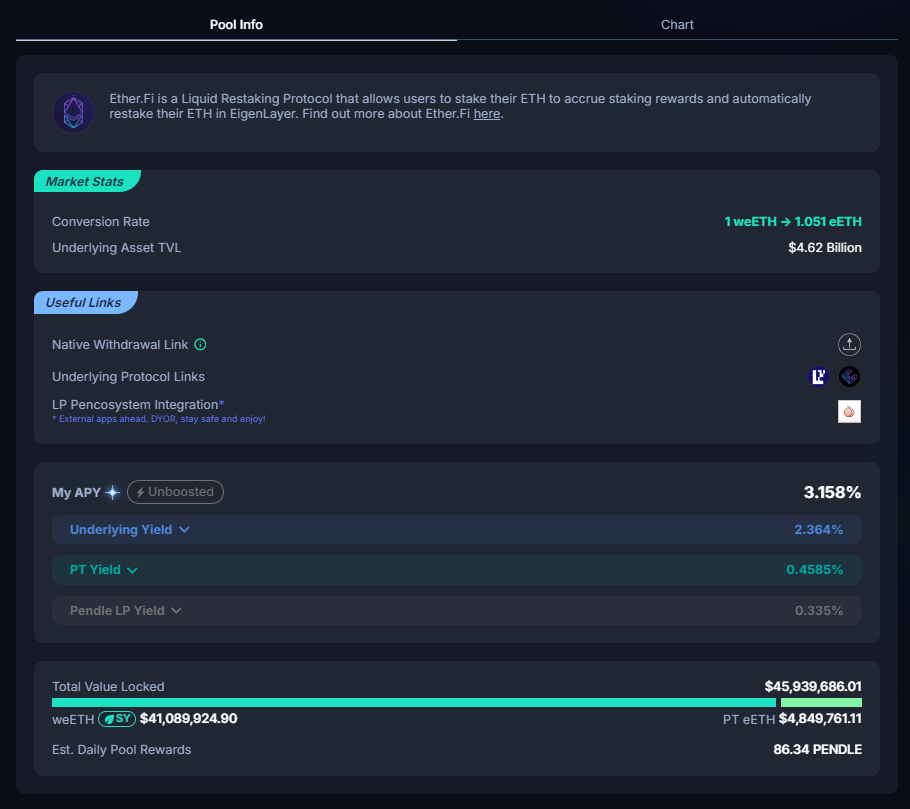Expand the PT Yield row
Image resolution: width=910 pixels, height=809 pixels.
[457, 570]
